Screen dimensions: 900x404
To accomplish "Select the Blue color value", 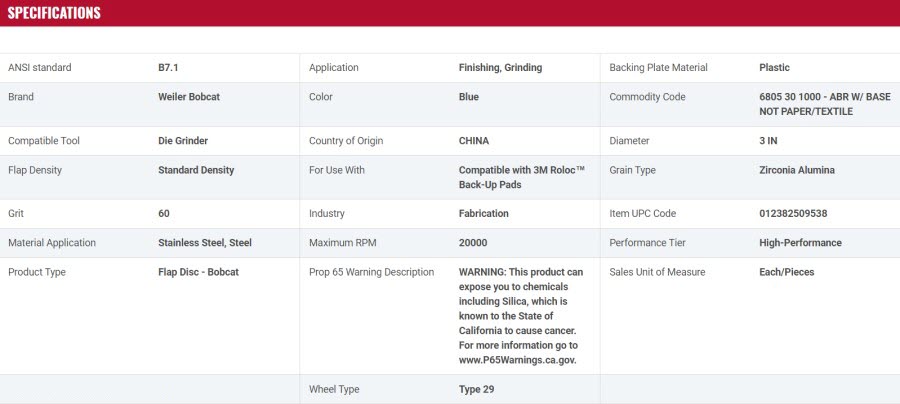I will pos(469,97).
